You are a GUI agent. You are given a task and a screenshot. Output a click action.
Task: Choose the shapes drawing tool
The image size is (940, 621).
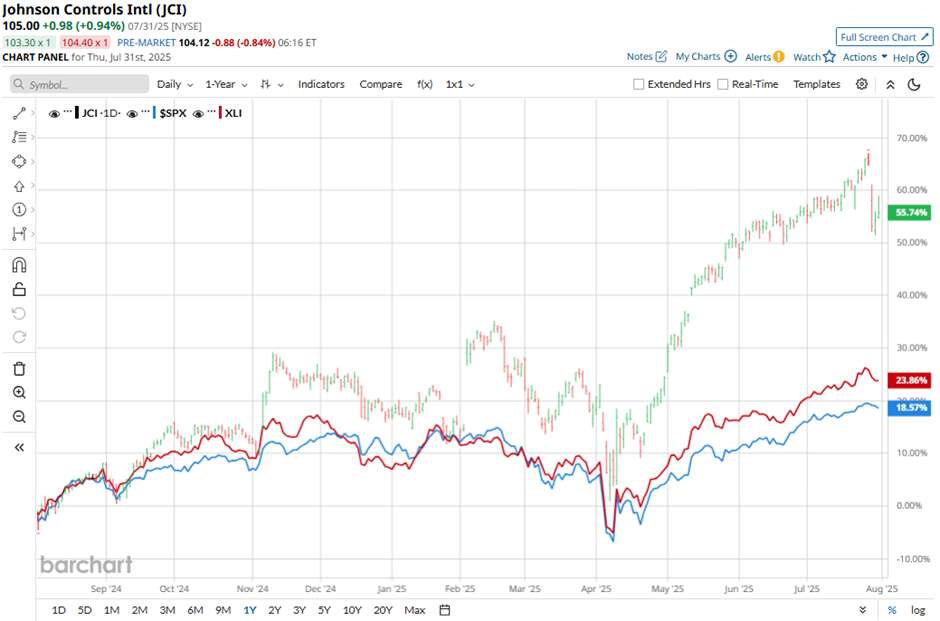click(x=19, y=161)
